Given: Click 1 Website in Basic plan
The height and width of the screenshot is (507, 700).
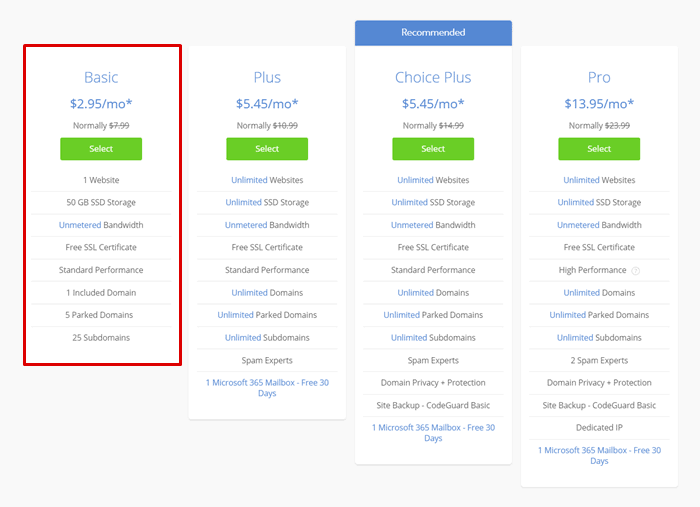Looking at the screenshot, I should (101, 180).
